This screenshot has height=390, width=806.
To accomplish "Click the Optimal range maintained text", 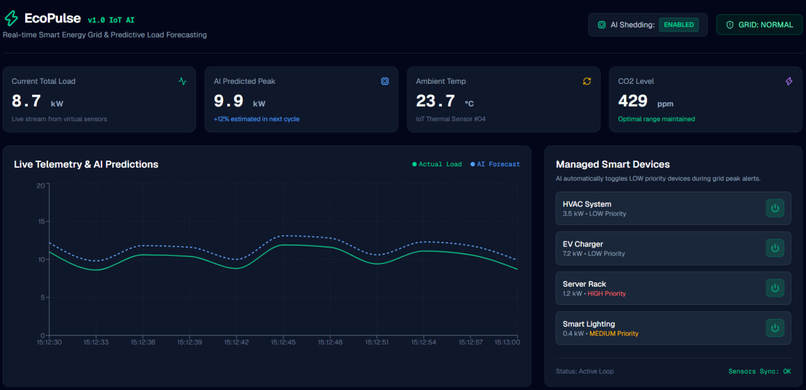I will coord(656,119).
